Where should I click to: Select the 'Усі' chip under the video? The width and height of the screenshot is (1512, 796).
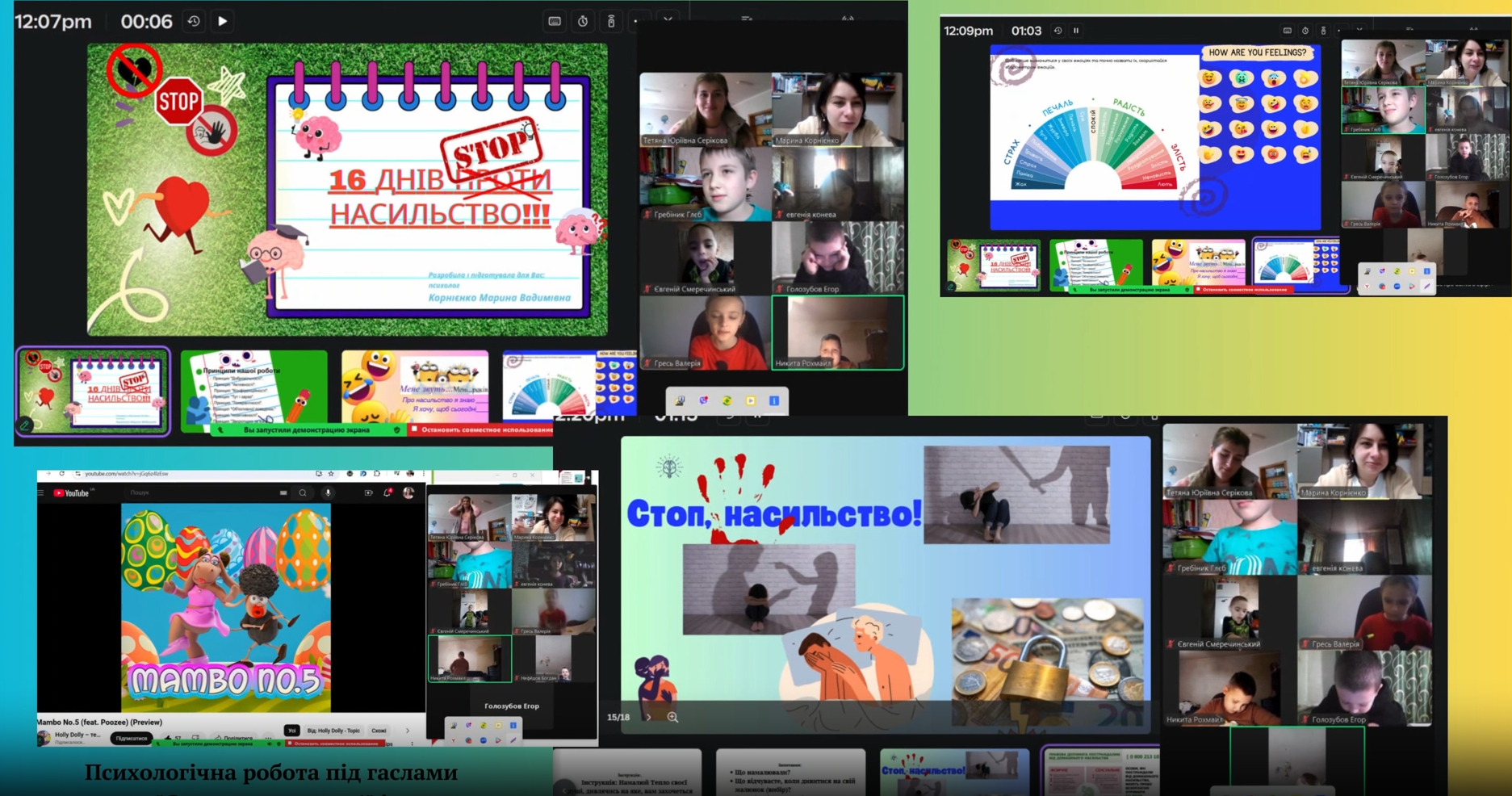click(x=292, y=731)
